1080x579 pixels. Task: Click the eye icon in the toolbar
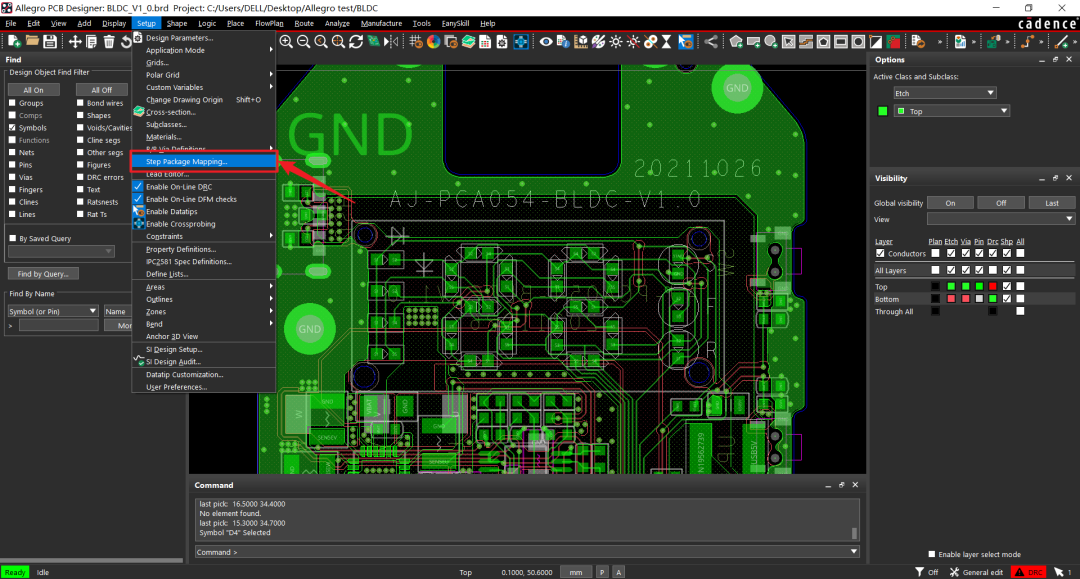click(x=546, y=41)
